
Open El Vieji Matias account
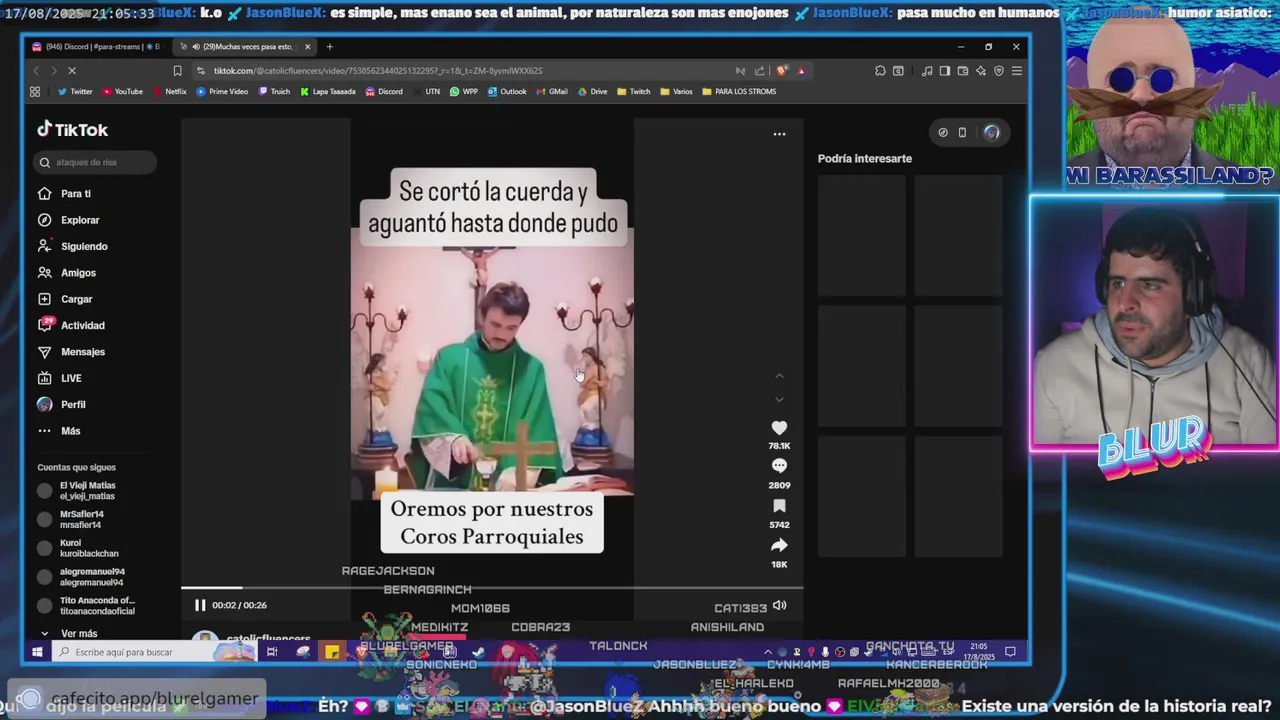[x=77, y=491]
